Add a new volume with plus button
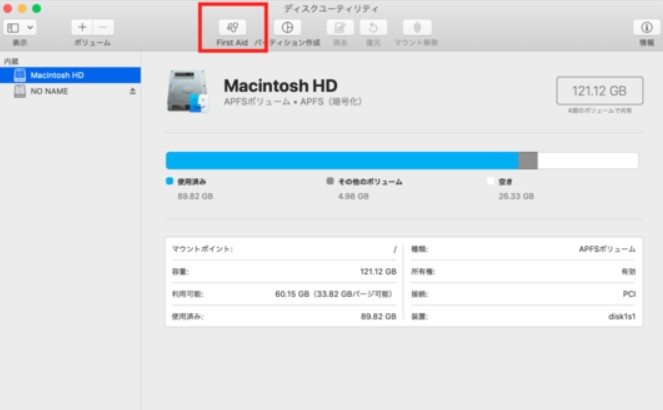The width and height of the screenshot is (663, 410). pos(82,27)
